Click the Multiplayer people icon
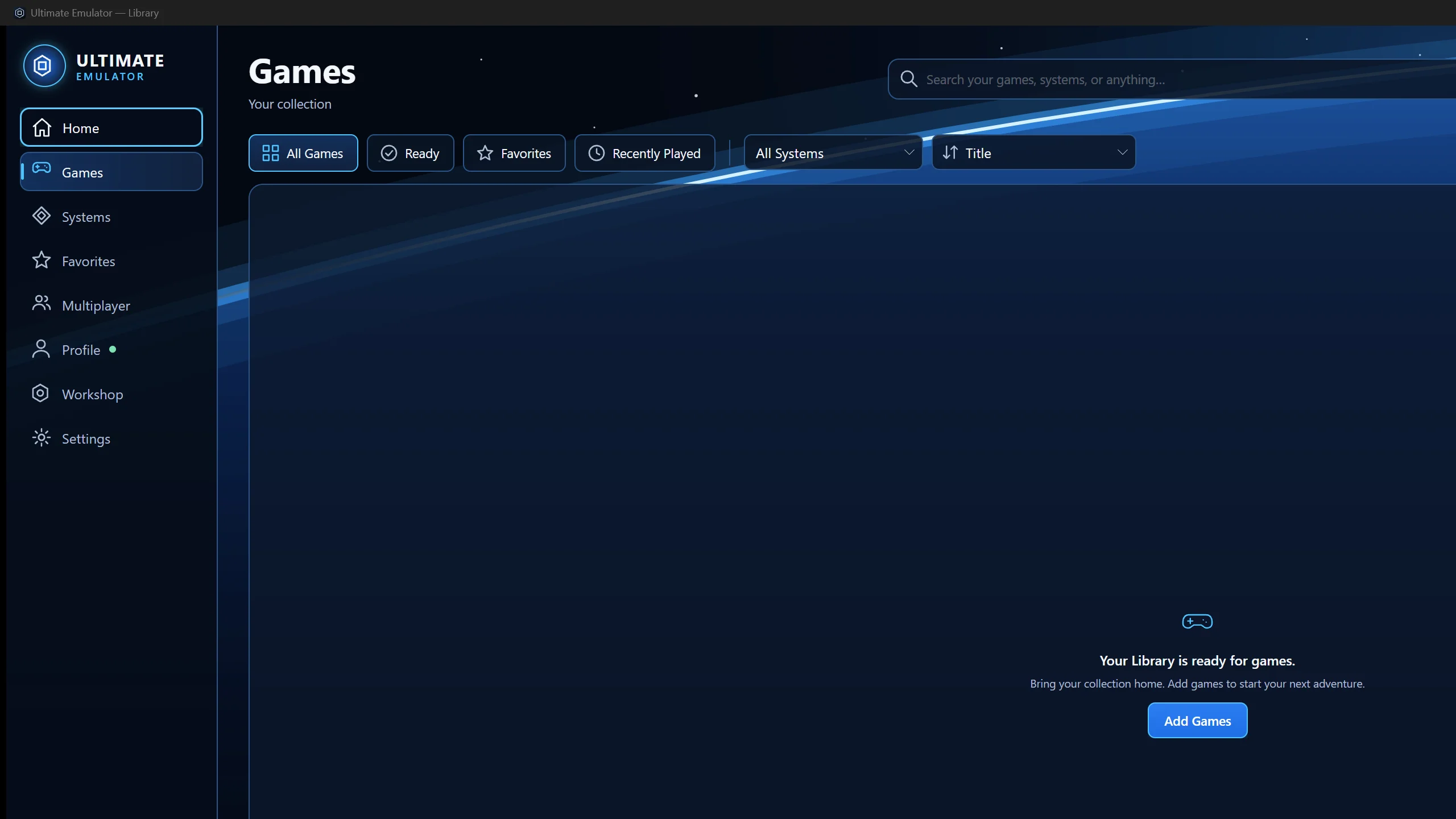 pos(42,304)
